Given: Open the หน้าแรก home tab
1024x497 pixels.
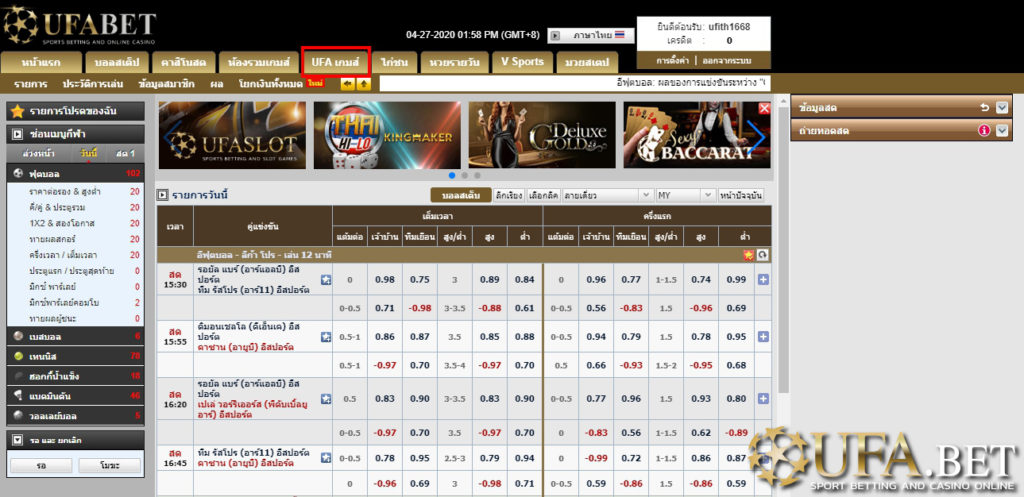Looking at the screenshot, I should pos(42,62).
